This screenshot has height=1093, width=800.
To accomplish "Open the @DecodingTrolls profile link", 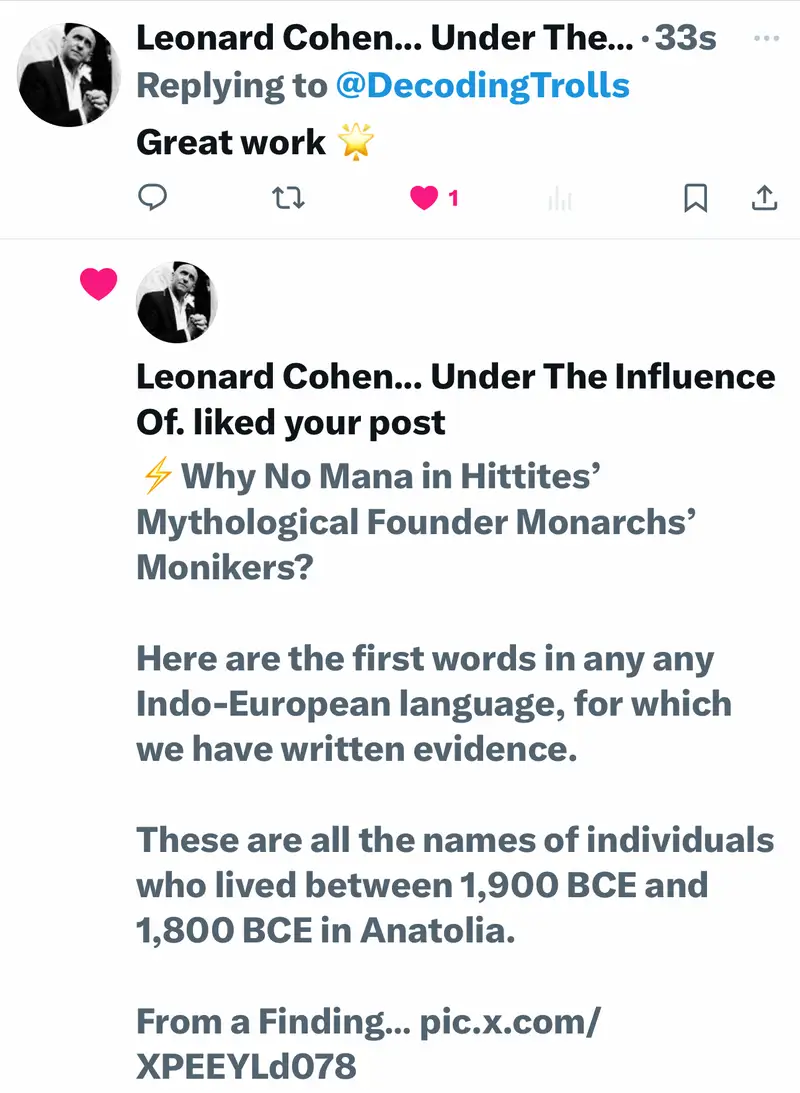I will pyautogui.click(x=482, y=86).
